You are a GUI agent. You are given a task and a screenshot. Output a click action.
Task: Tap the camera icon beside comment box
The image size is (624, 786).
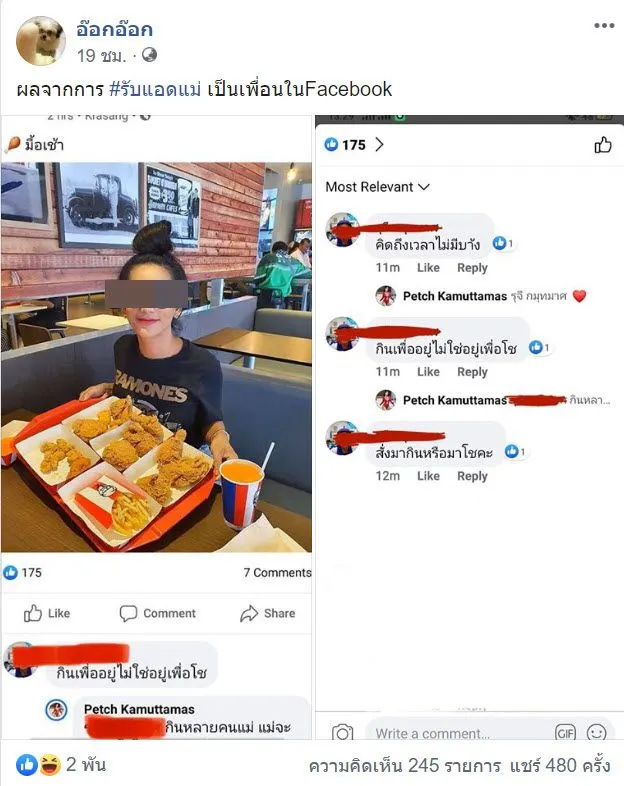point(342,733)
